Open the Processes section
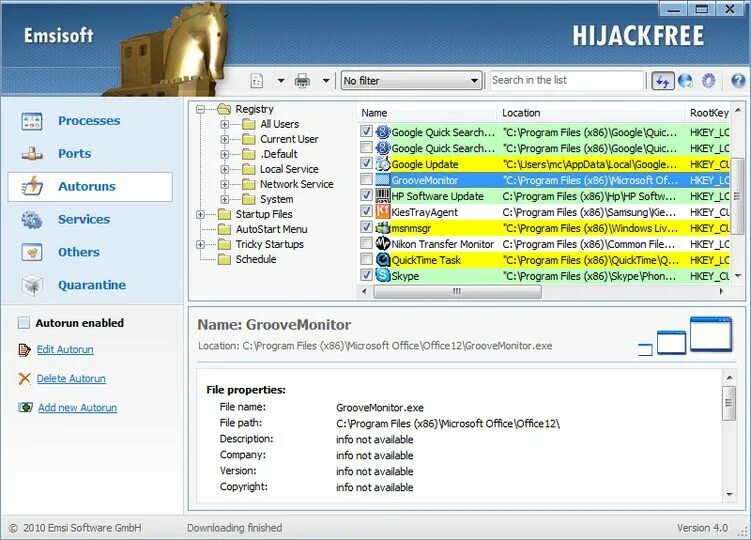 pyautogui.click(x=89, y=121)
